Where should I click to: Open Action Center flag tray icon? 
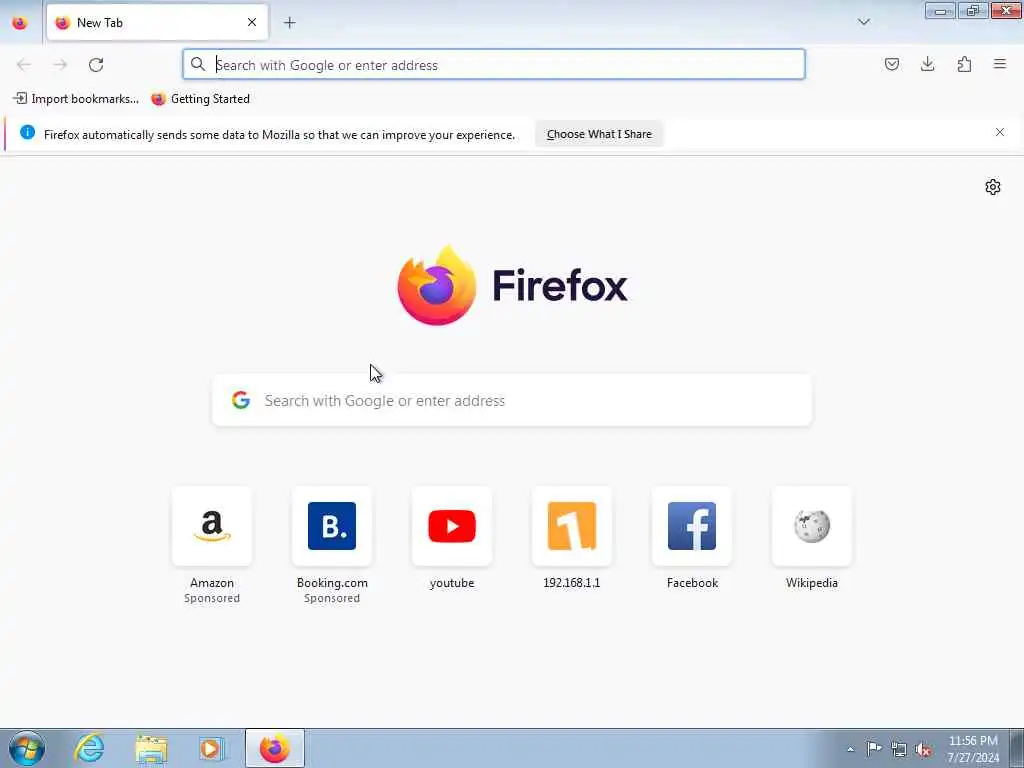click(x=874, y=748)
